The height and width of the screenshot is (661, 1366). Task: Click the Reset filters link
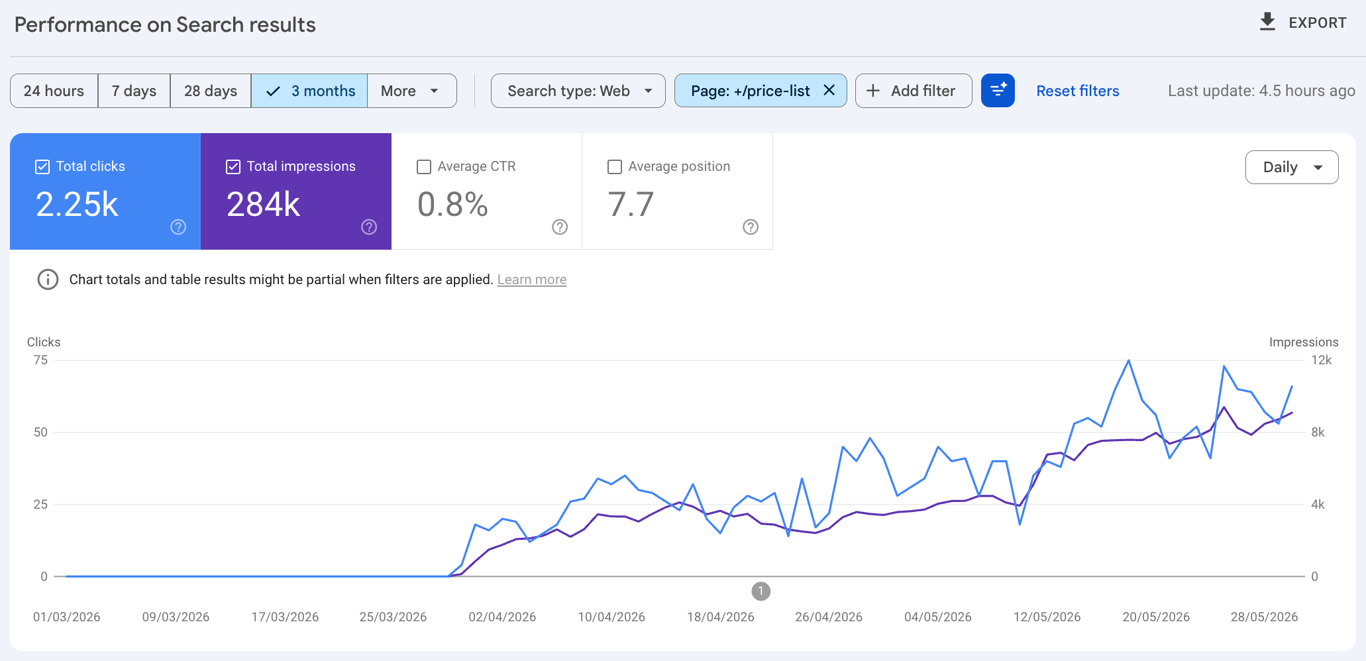point(1078,91)
